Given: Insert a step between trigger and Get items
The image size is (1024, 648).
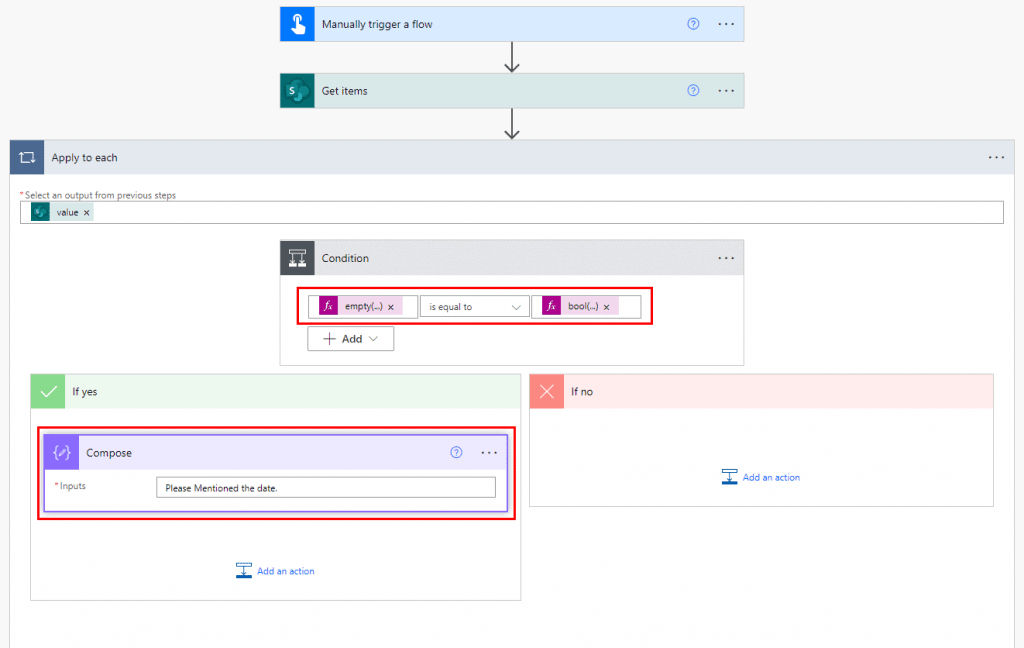Looking at the screenshot, I should pyautogui.click(x=512, y=57).
